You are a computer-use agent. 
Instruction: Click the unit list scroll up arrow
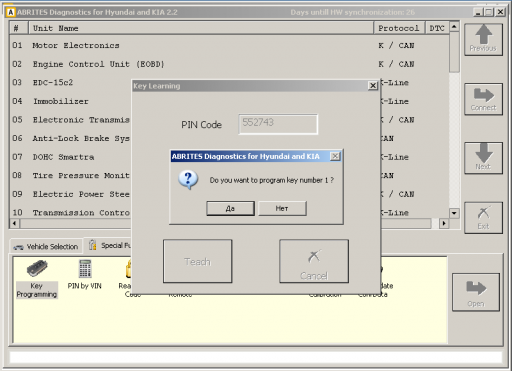tap(454, 26)
